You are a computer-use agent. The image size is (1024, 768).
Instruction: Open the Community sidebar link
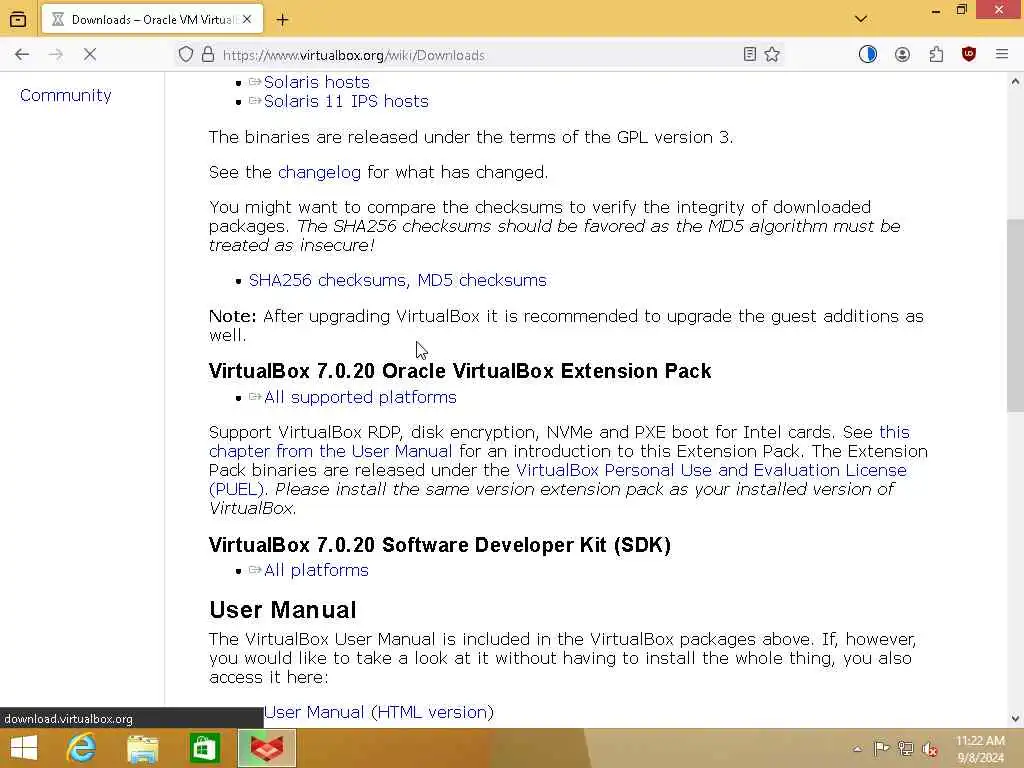click(x=66, y=95)
